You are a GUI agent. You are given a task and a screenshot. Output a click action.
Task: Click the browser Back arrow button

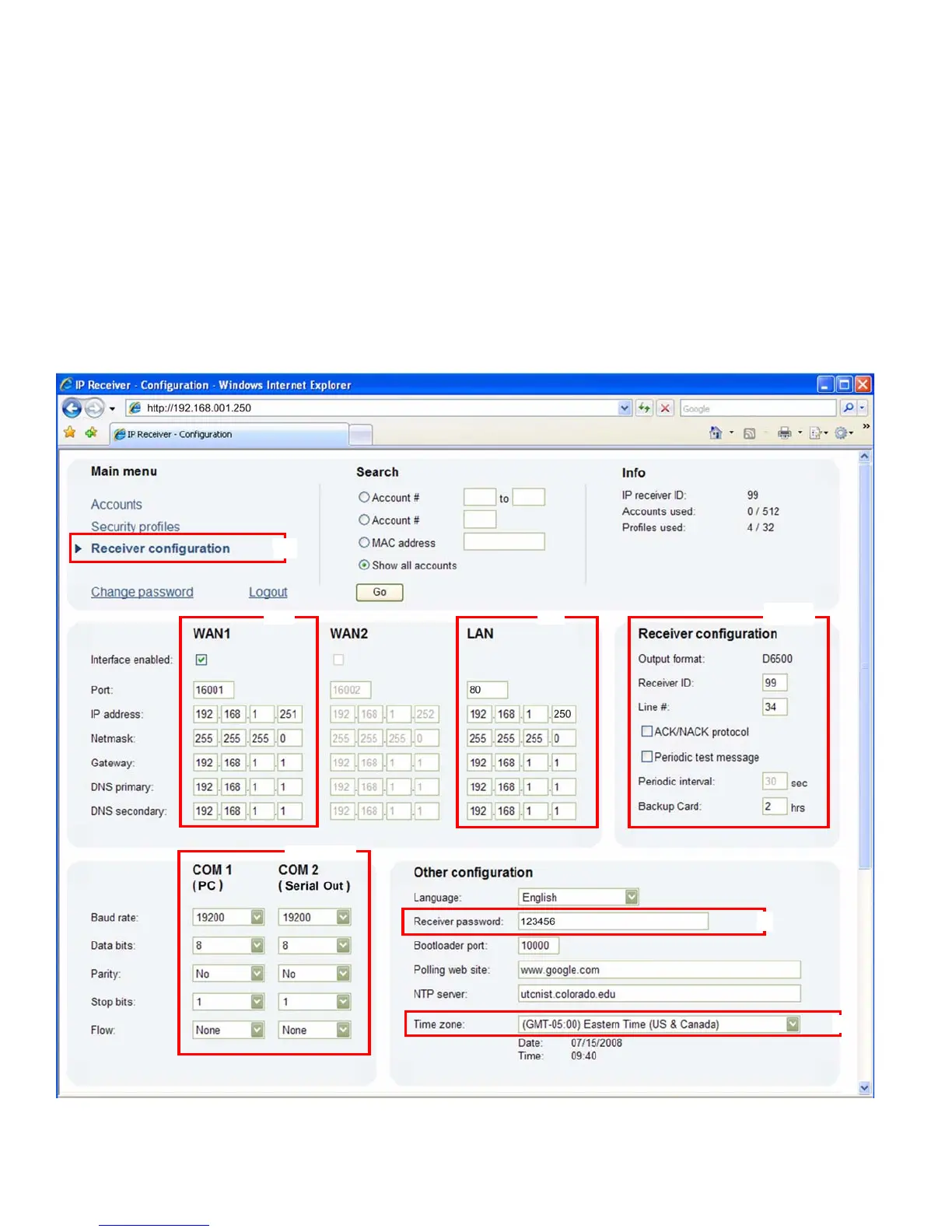point(72,408)
